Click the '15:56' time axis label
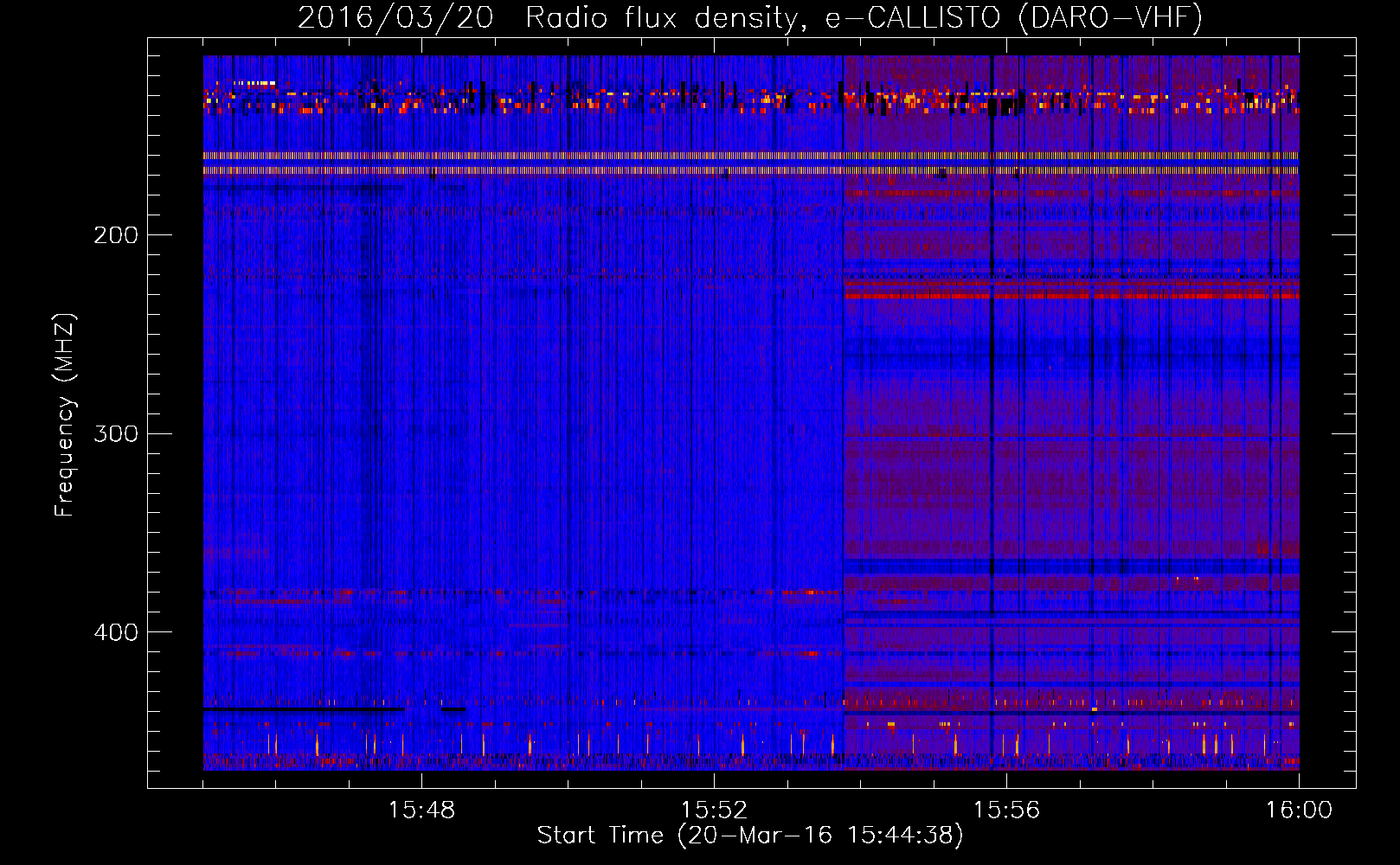1400x865 pixels. click(x=1006, y=811)
